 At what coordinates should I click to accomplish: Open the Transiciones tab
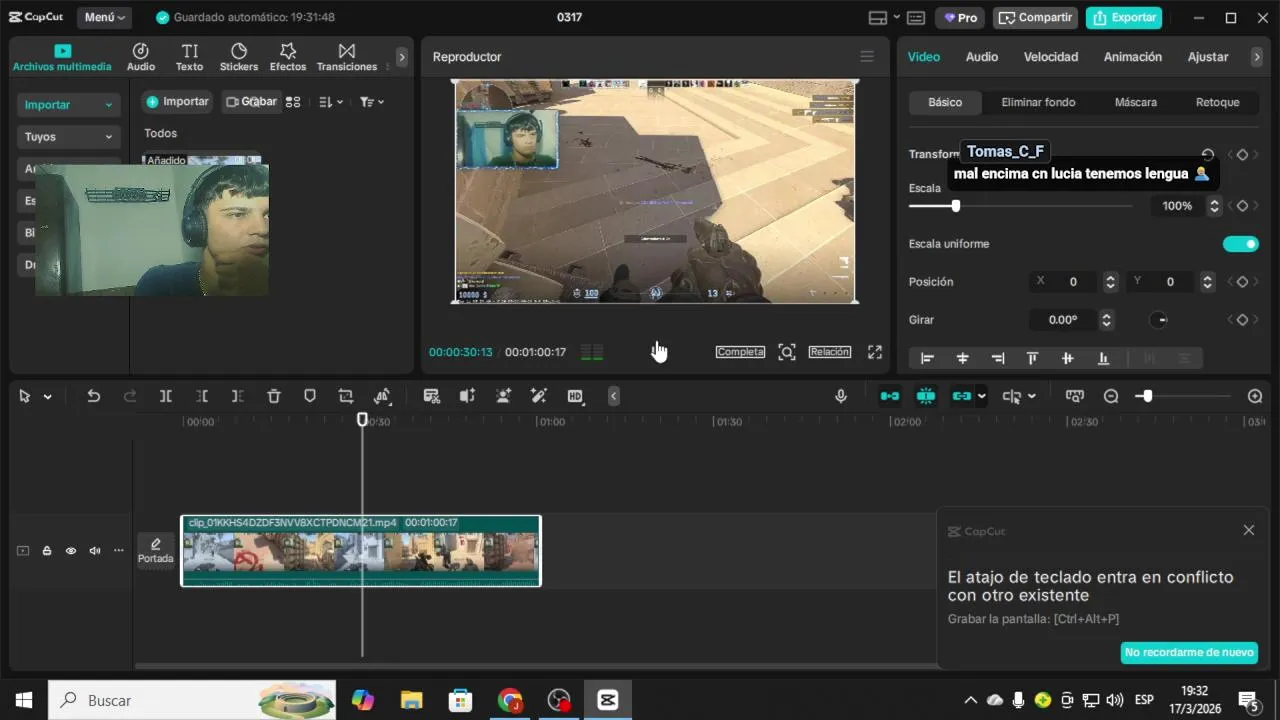[347, 57]
